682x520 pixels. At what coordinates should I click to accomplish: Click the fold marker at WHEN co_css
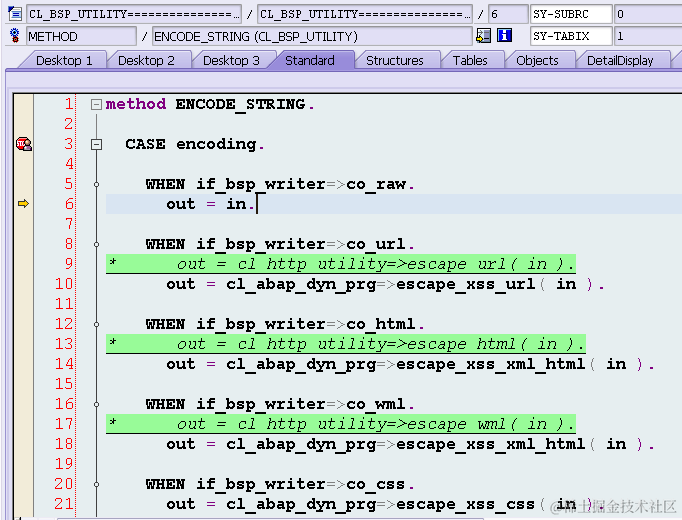[96, 484]
